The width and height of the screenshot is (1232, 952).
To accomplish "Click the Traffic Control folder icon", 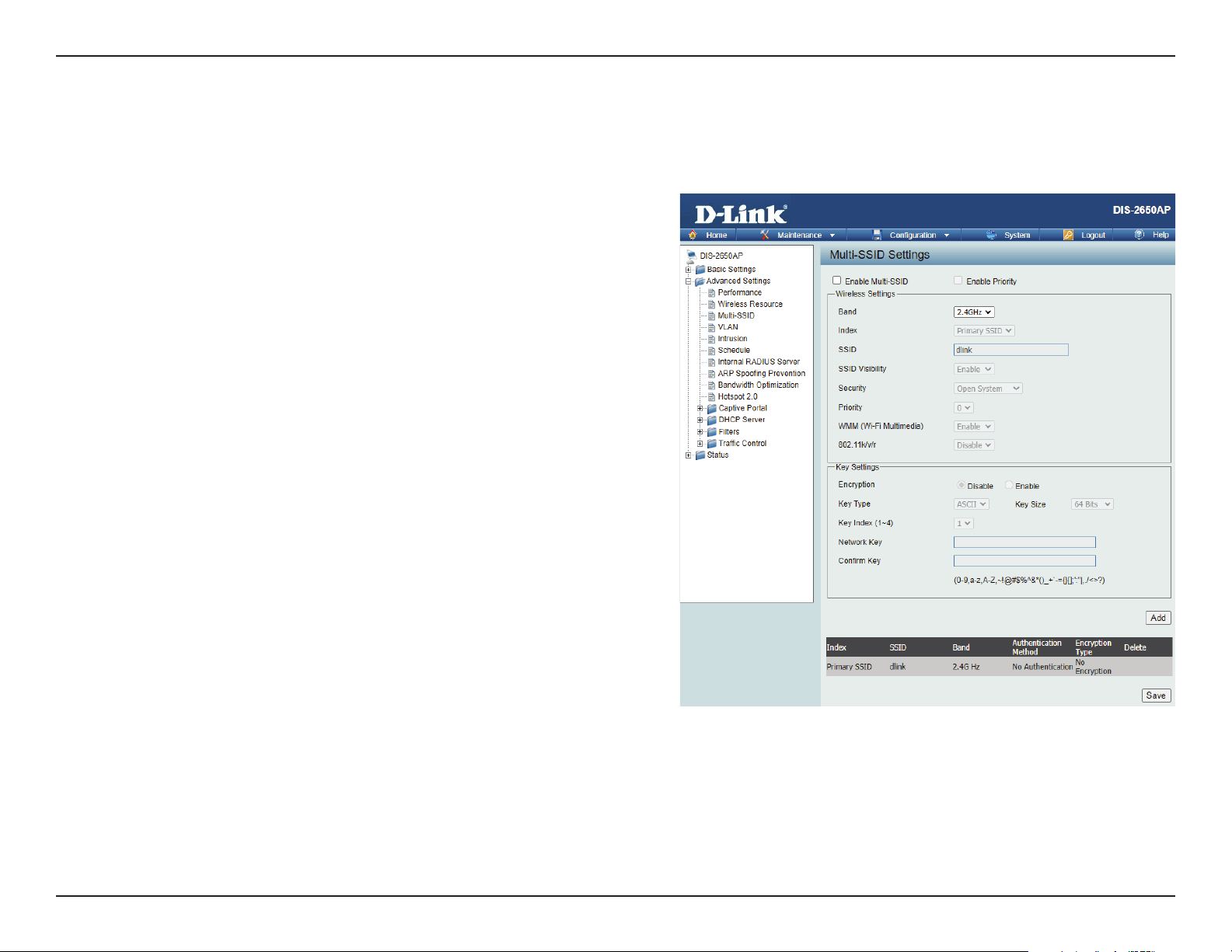I will click(712, 444).
